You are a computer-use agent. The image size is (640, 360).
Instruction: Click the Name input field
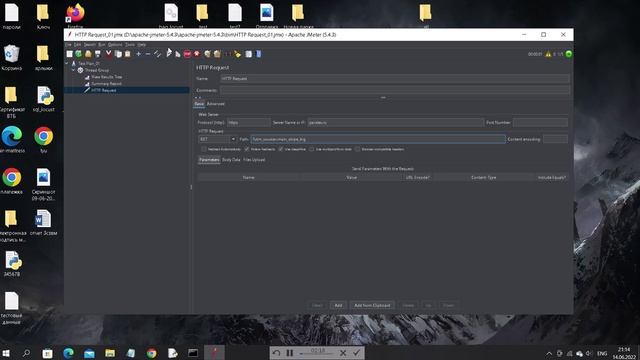coord(395,78)
